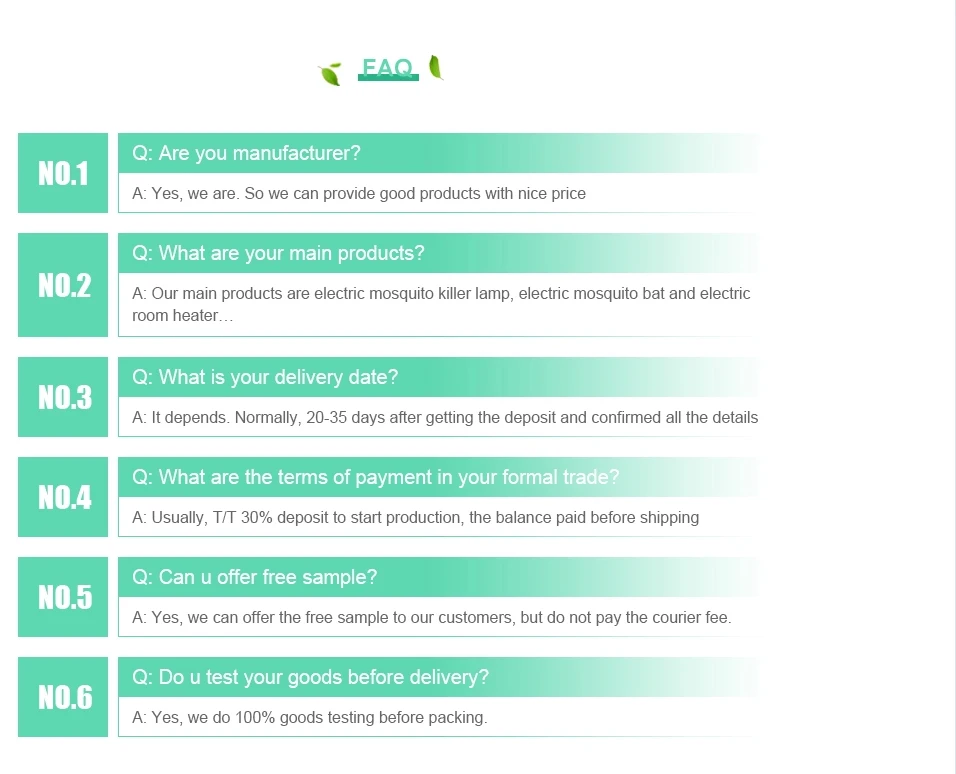Choose the NO.5 number badge
Viewport: 956px width, 774px height.
63,597
